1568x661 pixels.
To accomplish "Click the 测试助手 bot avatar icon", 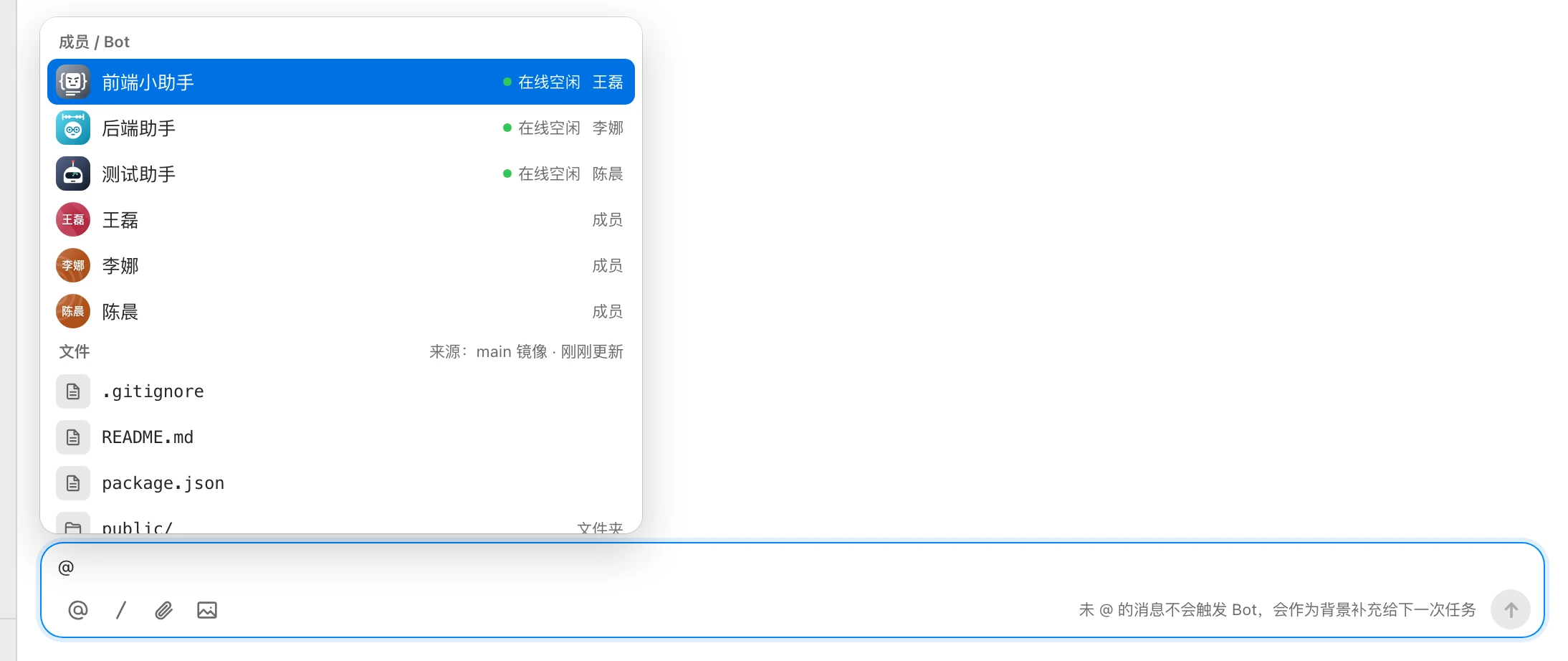I will pos(73,173).
